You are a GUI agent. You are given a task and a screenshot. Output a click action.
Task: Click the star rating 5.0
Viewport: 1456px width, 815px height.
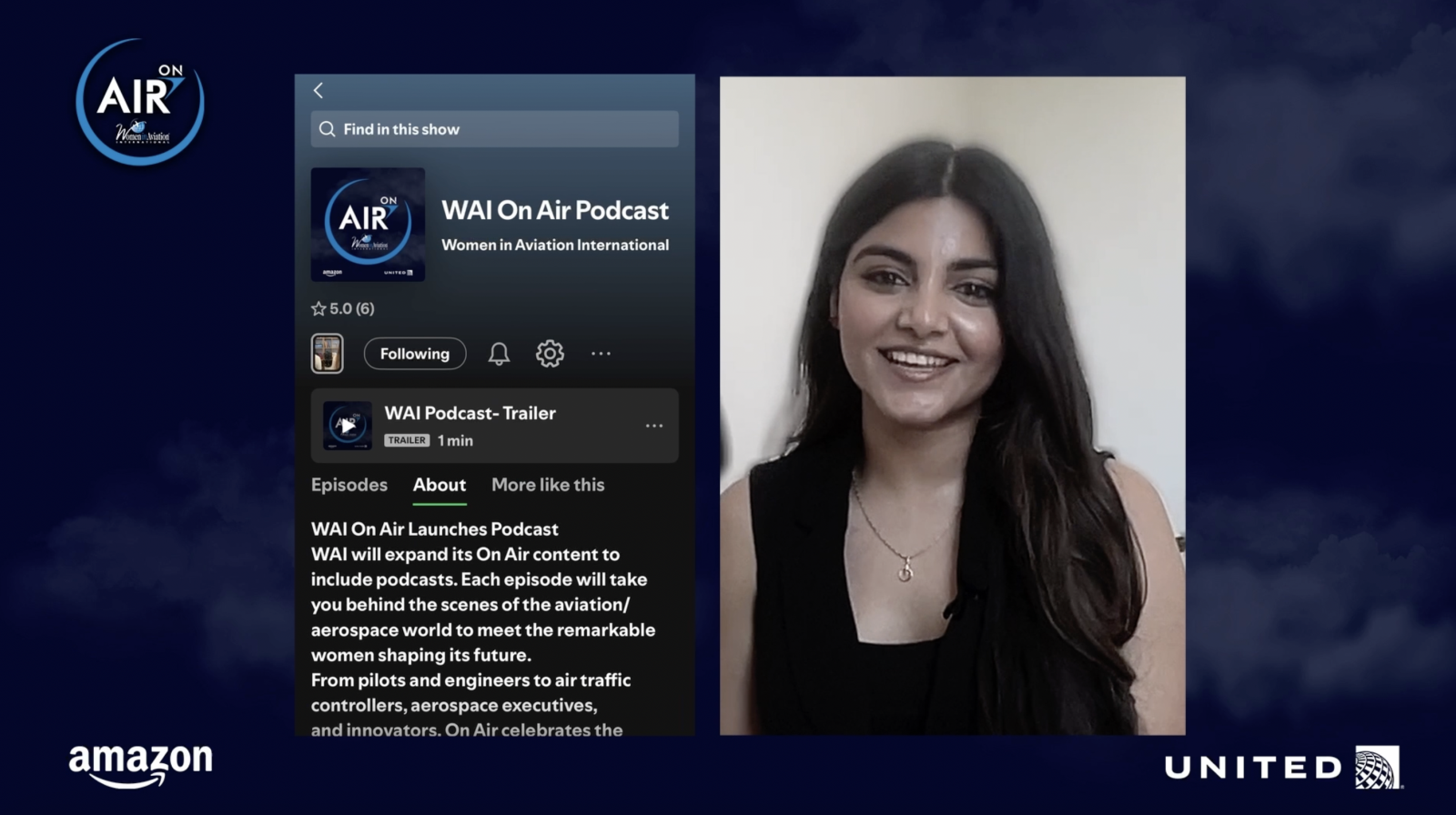[x=343, y=308]
